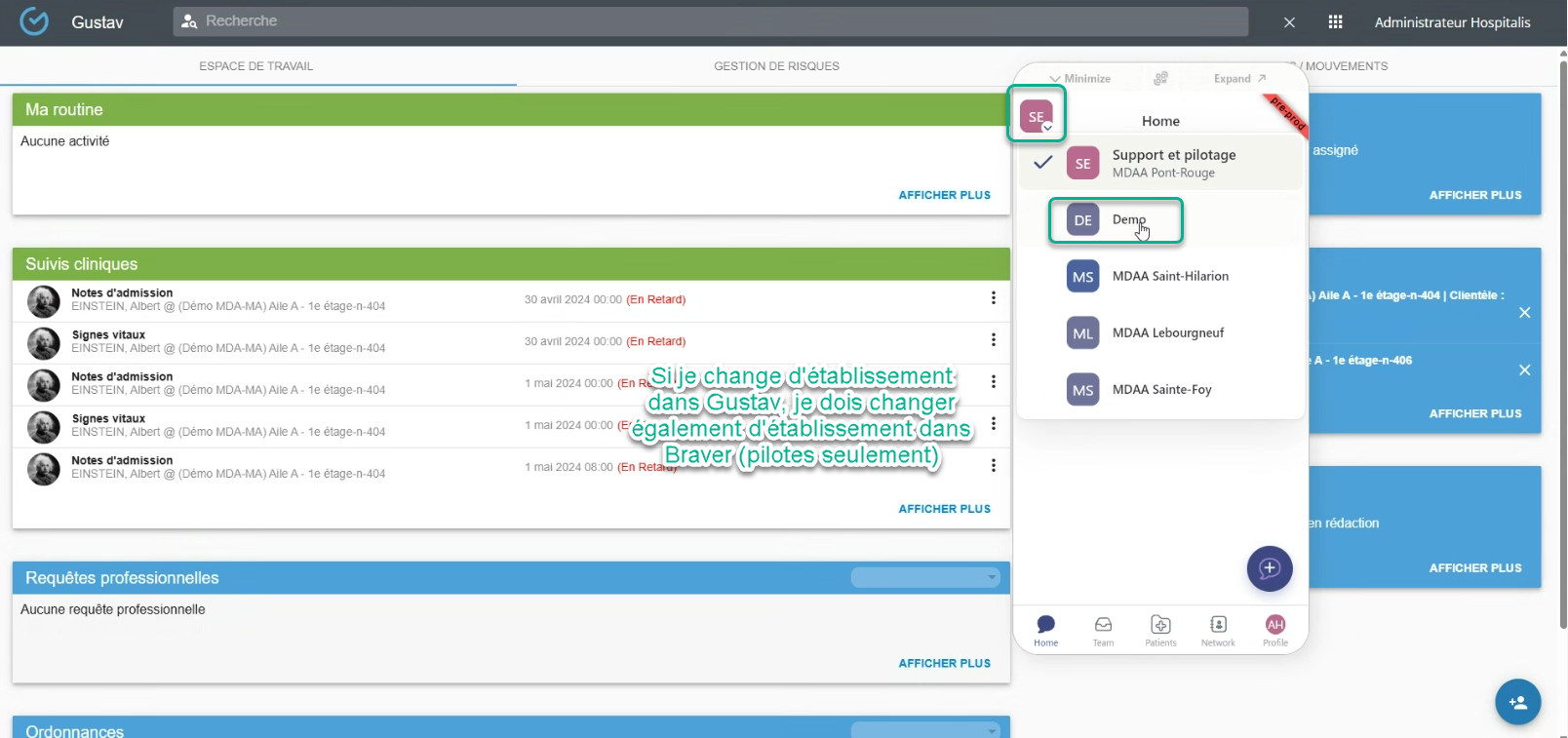The height and width of the screenshot is (738, 1568).
Task: Select MDAA Saint-Hilarion establishment
Action: pyautogui.click(x=1169, y=277)
